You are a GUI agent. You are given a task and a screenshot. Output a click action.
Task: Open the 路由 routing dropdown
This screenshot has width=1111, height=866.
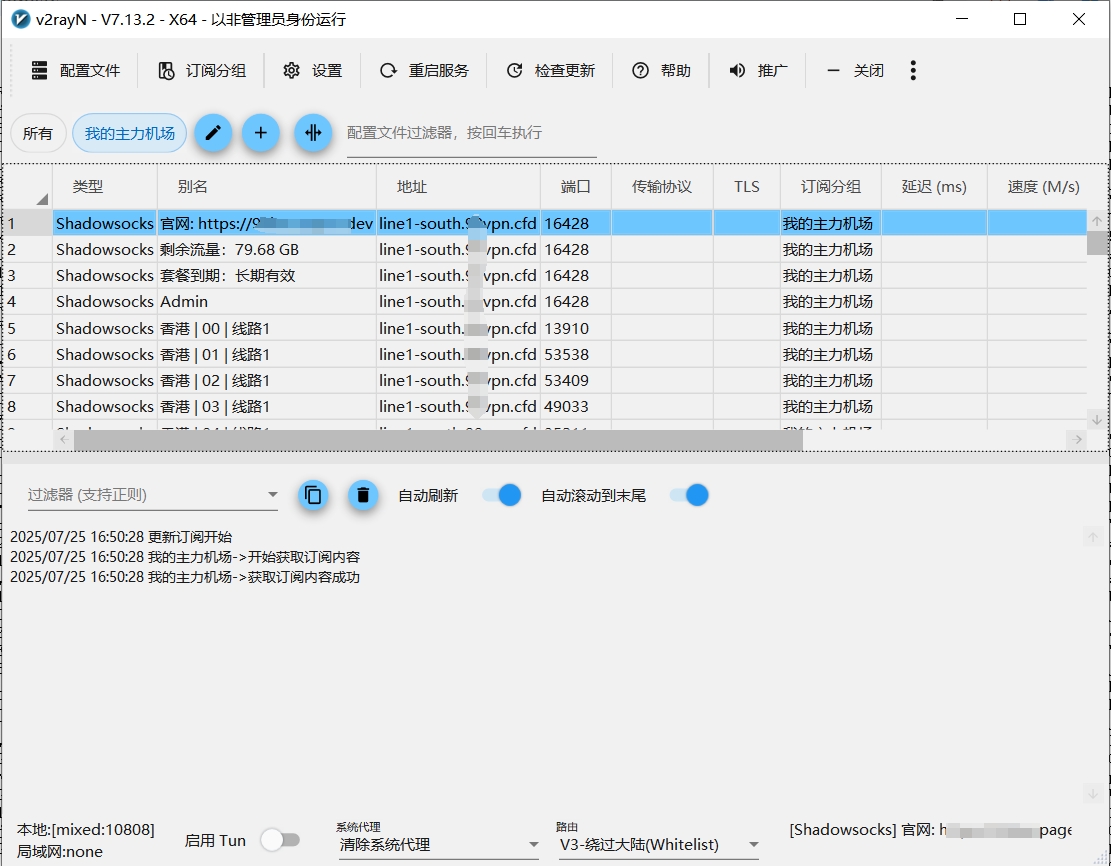click(x=657, y=845)
